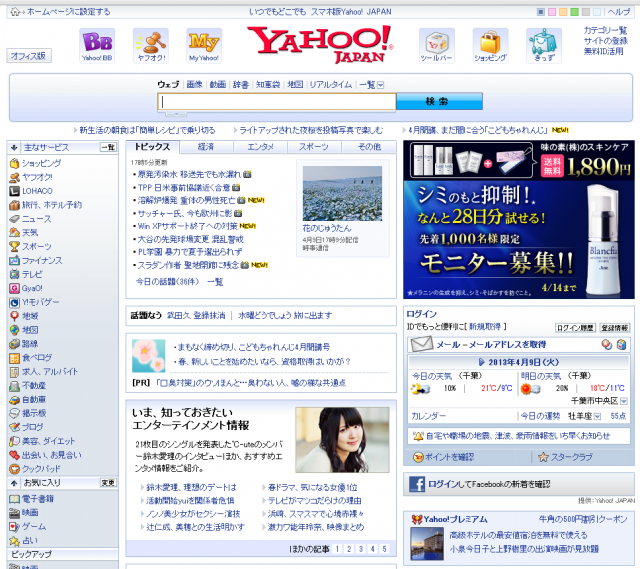Select the 経済 news tab
This screenshot has height=569, width=640.
click(206, 147)
